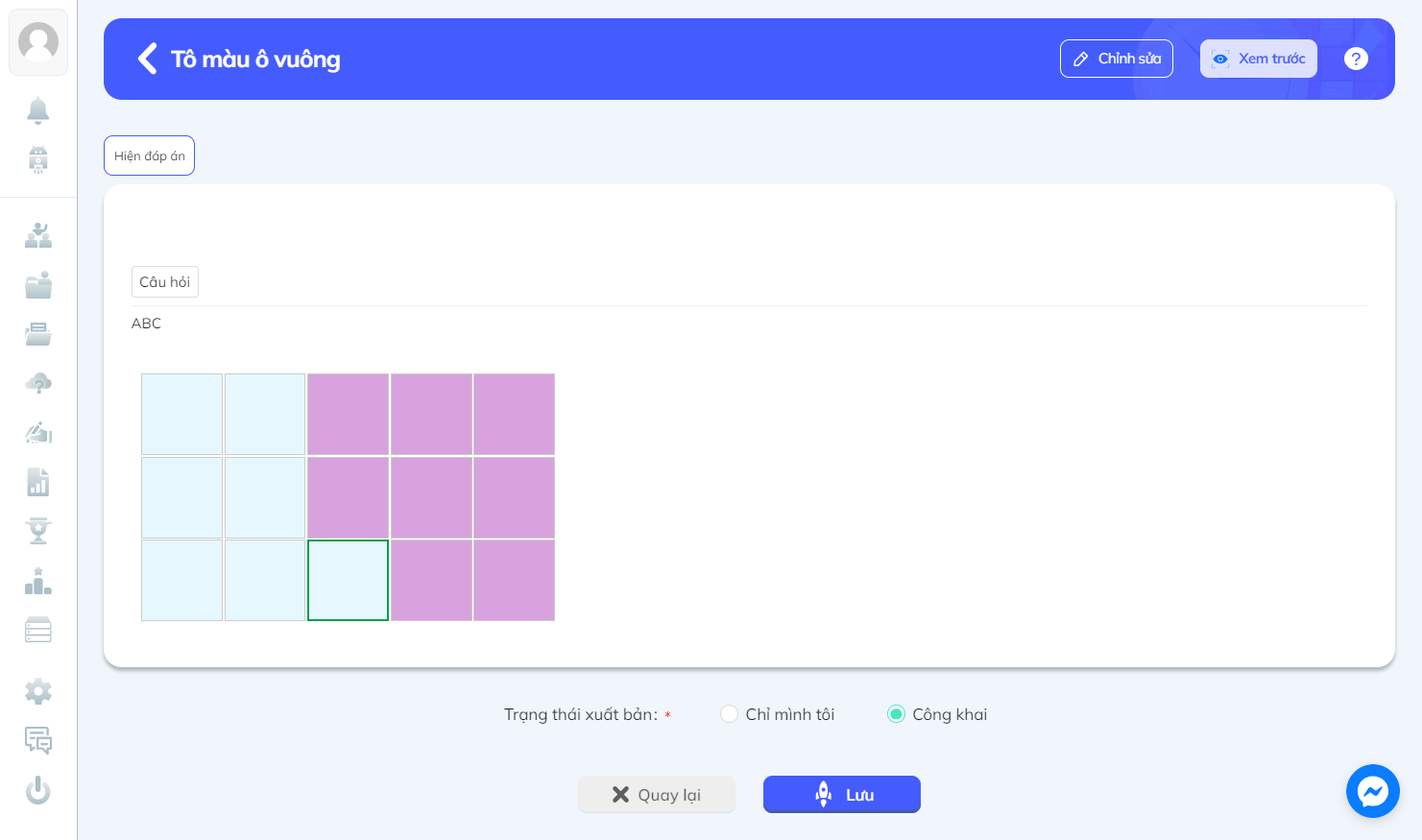
Task: Click the top-right purple grid square
Action: [x=514, y=414]
